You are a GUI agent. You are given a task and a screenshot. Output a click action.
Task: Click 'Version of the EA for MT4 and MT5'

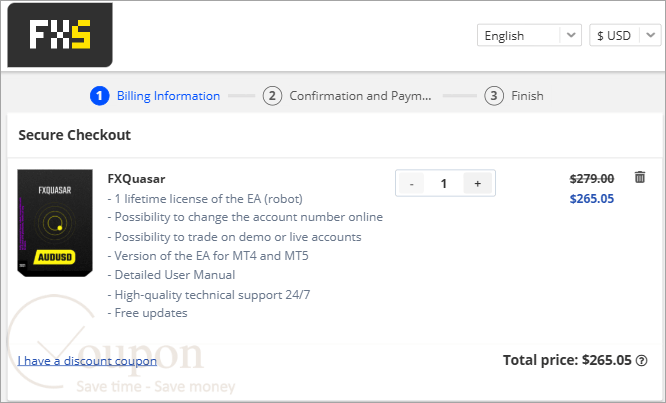point(208,256)
